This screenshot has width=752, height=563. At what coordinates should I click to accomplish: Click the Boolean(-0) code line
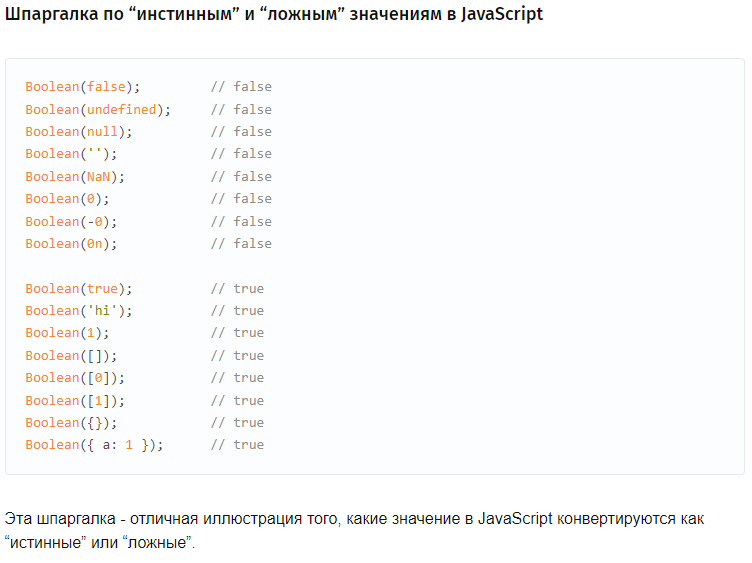(x=148, y=222)
